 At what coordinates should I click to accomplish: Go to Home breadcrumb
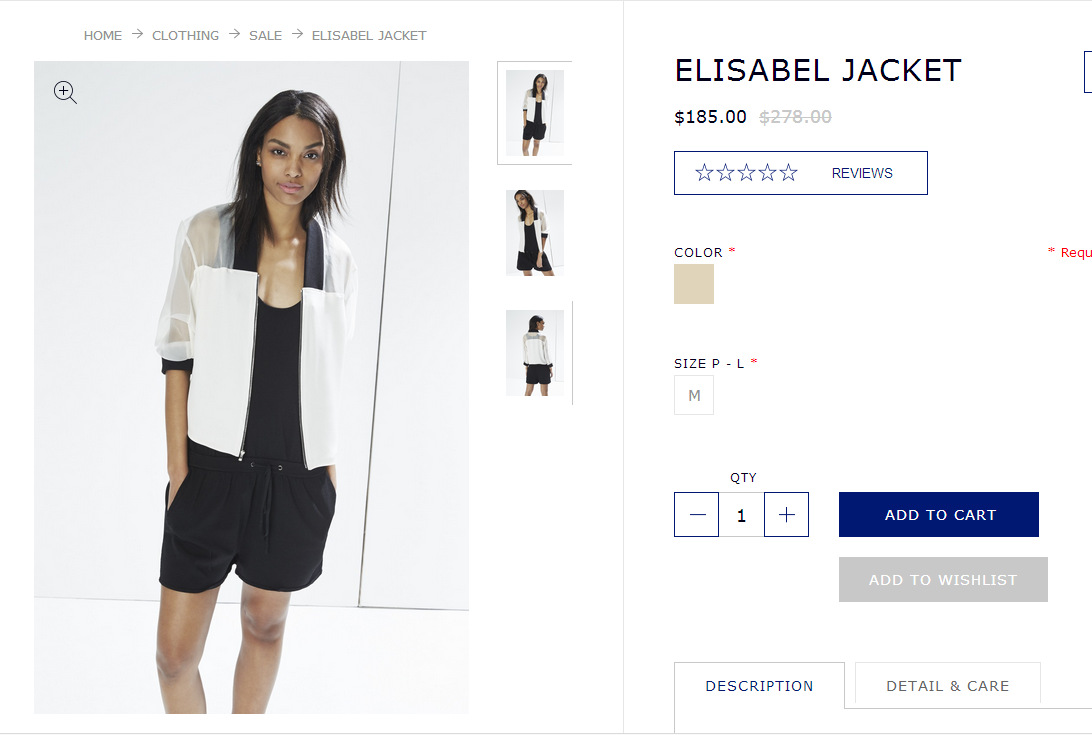(102, 36)
